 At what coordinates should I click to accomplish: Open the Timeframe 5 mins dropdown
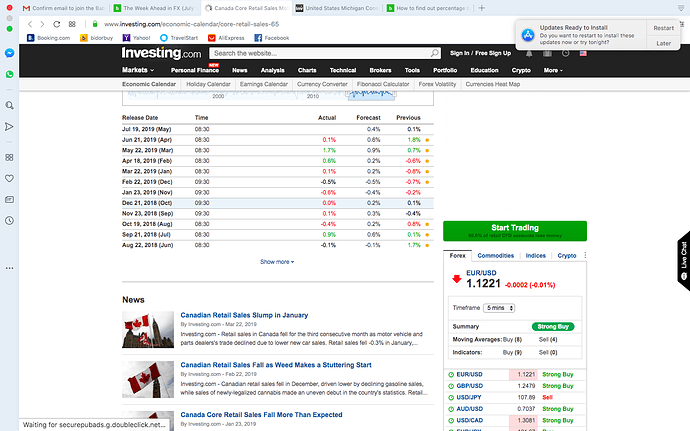pos(499,308)
